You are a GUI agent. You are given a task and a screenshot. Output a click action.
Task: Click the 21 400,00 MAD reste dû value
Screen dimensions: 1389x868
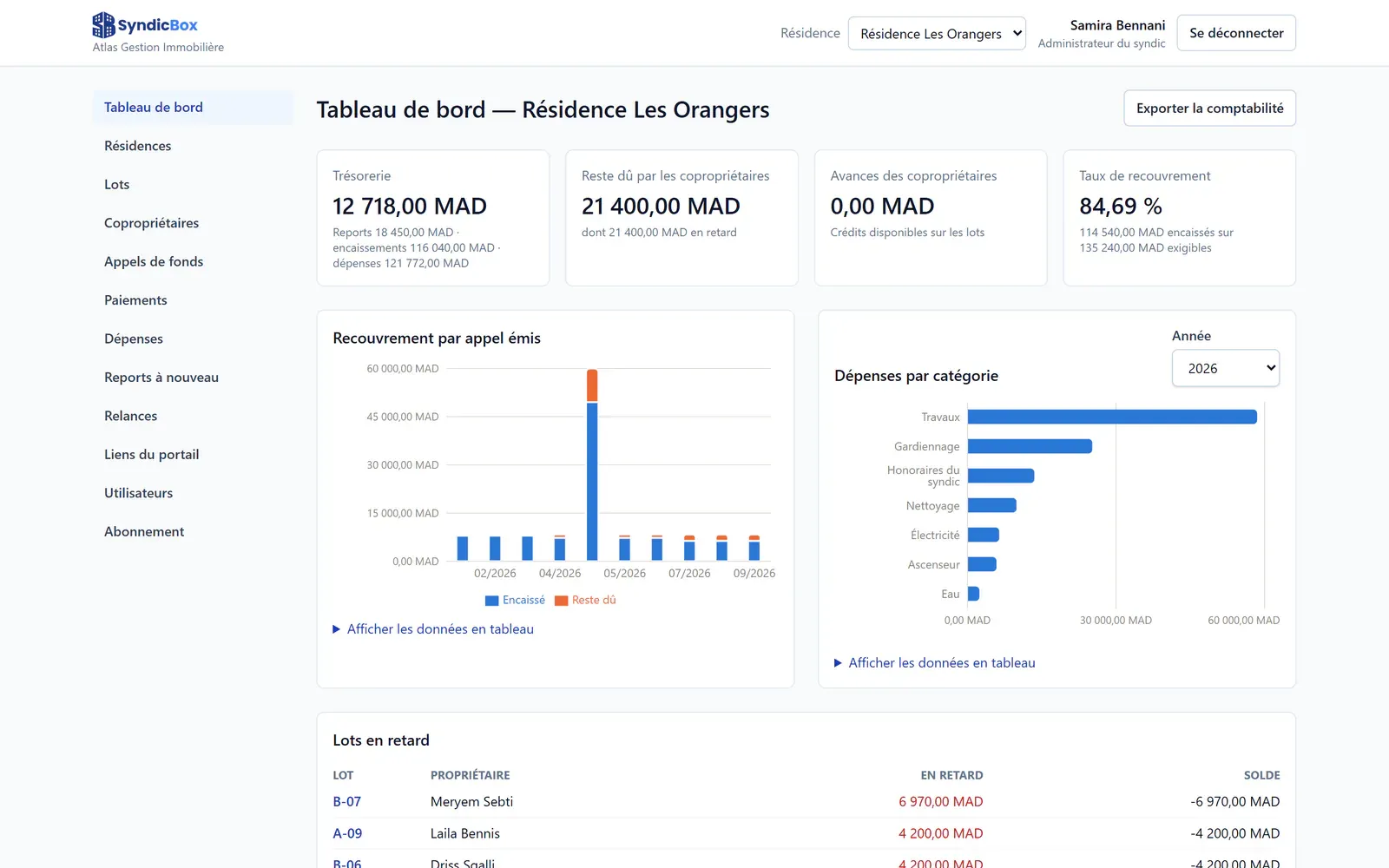click(x=661, y=207)
